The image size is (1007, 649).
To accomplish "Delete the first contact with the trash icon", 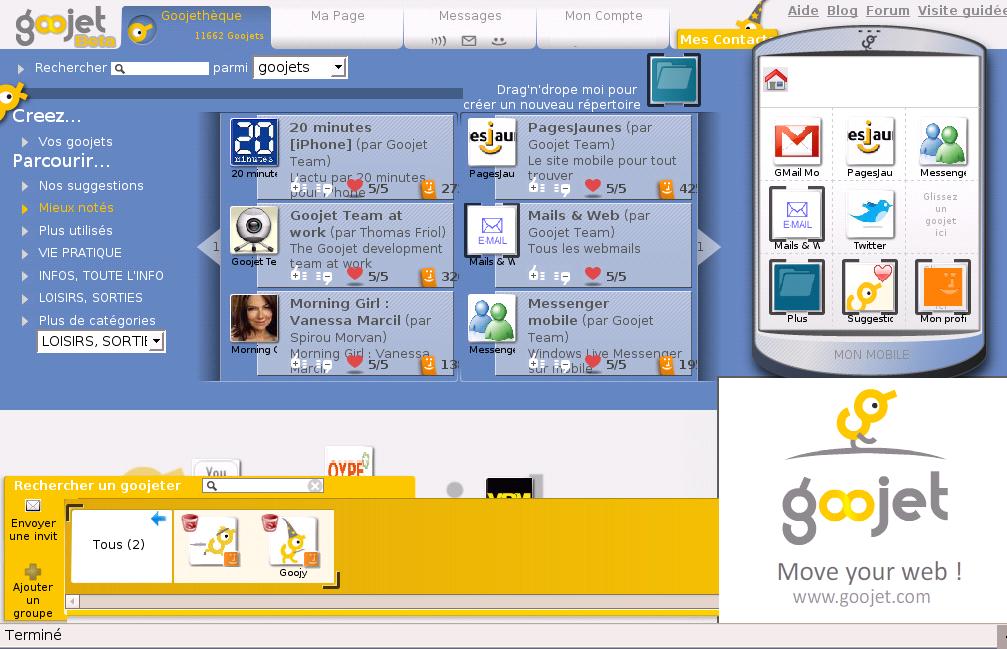I will (189, 523).
